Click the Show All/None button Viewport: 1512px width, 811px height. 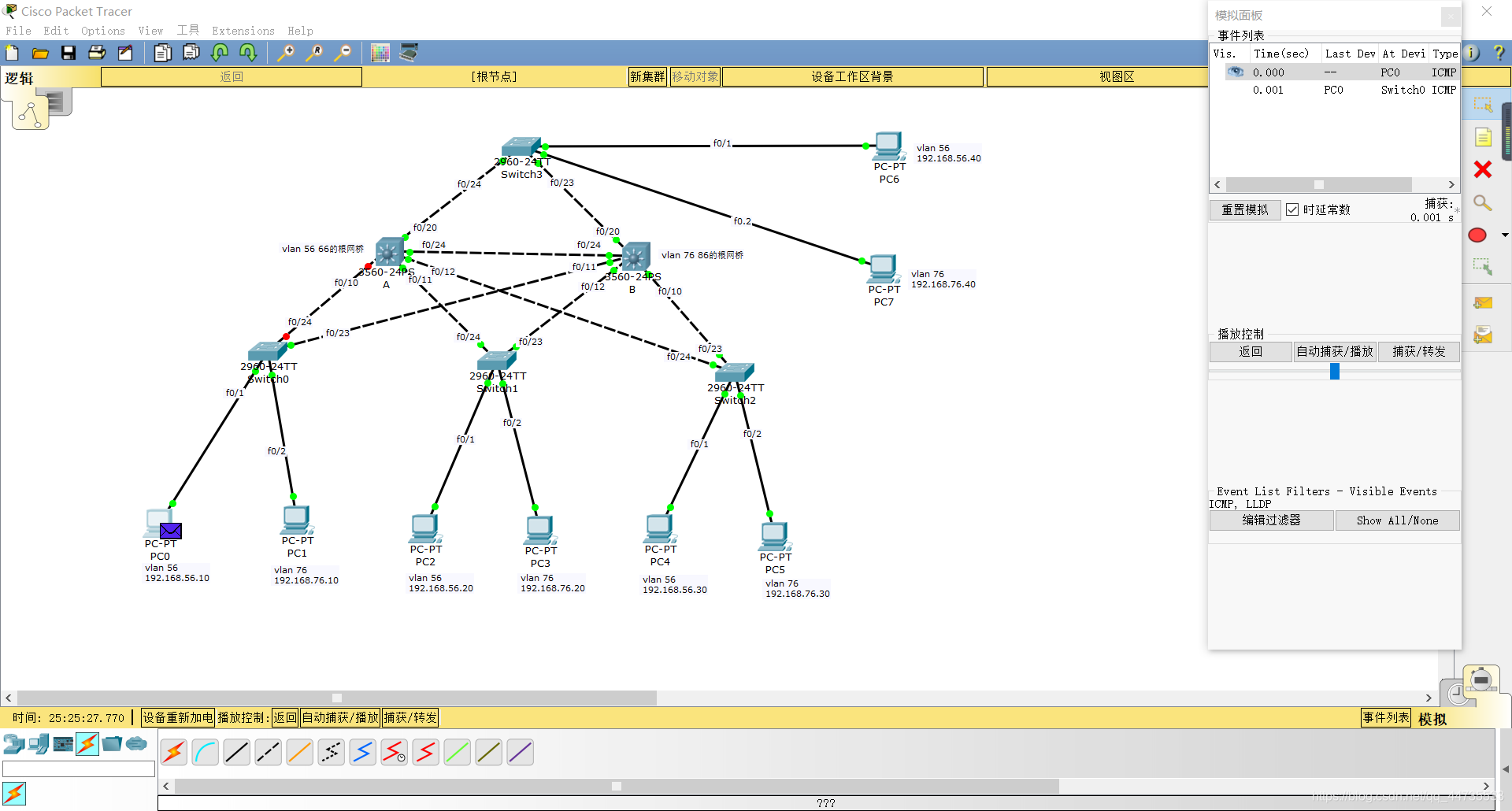(x=1398, y=520)
